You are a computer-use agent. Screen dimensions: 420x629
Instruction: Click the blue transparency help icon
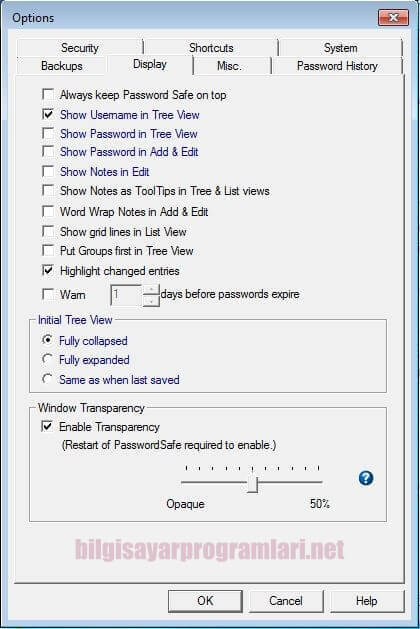[365, 478]
